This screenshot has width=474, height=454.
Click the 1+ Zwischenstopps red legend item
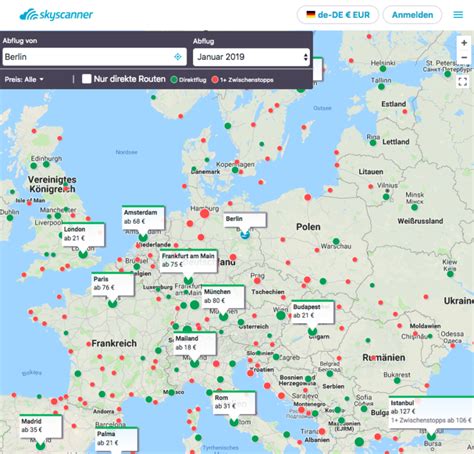pos(243,80)
